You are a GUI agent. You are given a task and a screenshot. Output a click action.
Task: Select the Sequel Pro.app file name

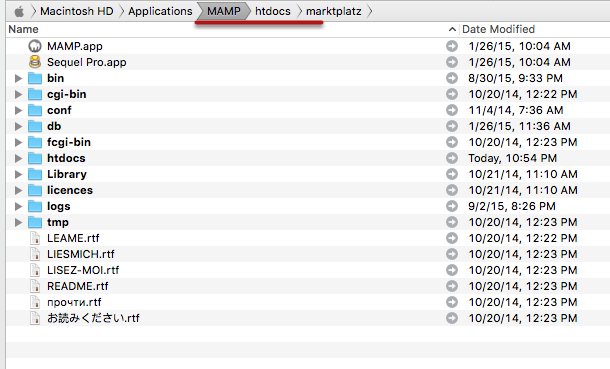click(86, 62)
